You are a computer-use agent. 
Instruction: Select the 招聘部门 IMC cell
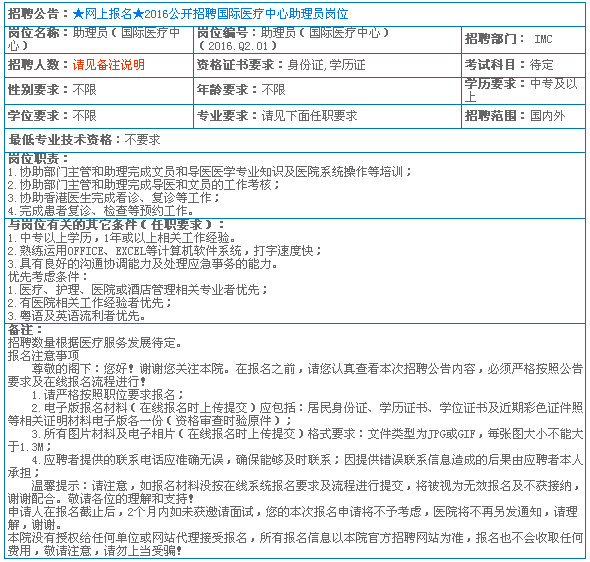click(523, 40)
